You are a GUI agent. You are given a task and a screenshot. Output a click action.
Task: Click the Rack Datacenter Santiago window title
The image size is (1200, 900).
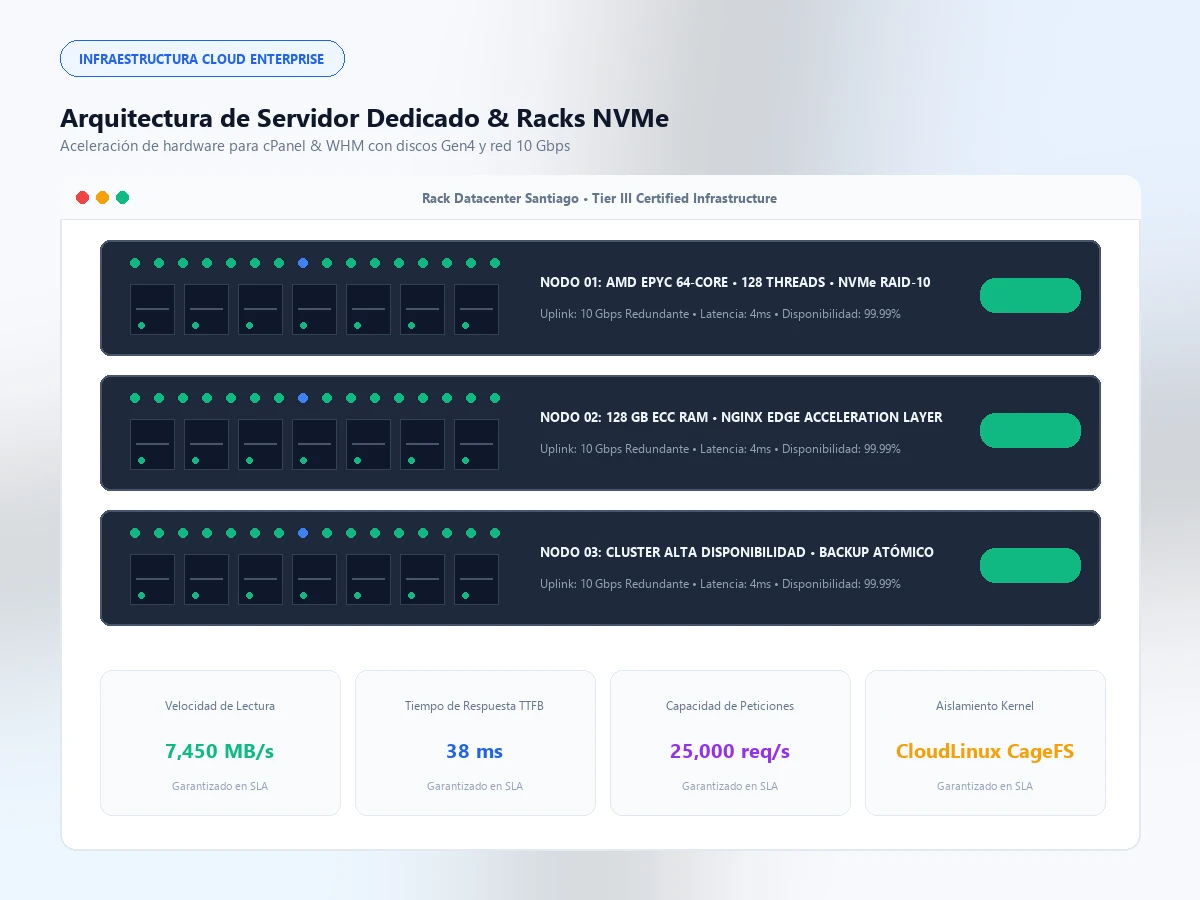[600, 198]
